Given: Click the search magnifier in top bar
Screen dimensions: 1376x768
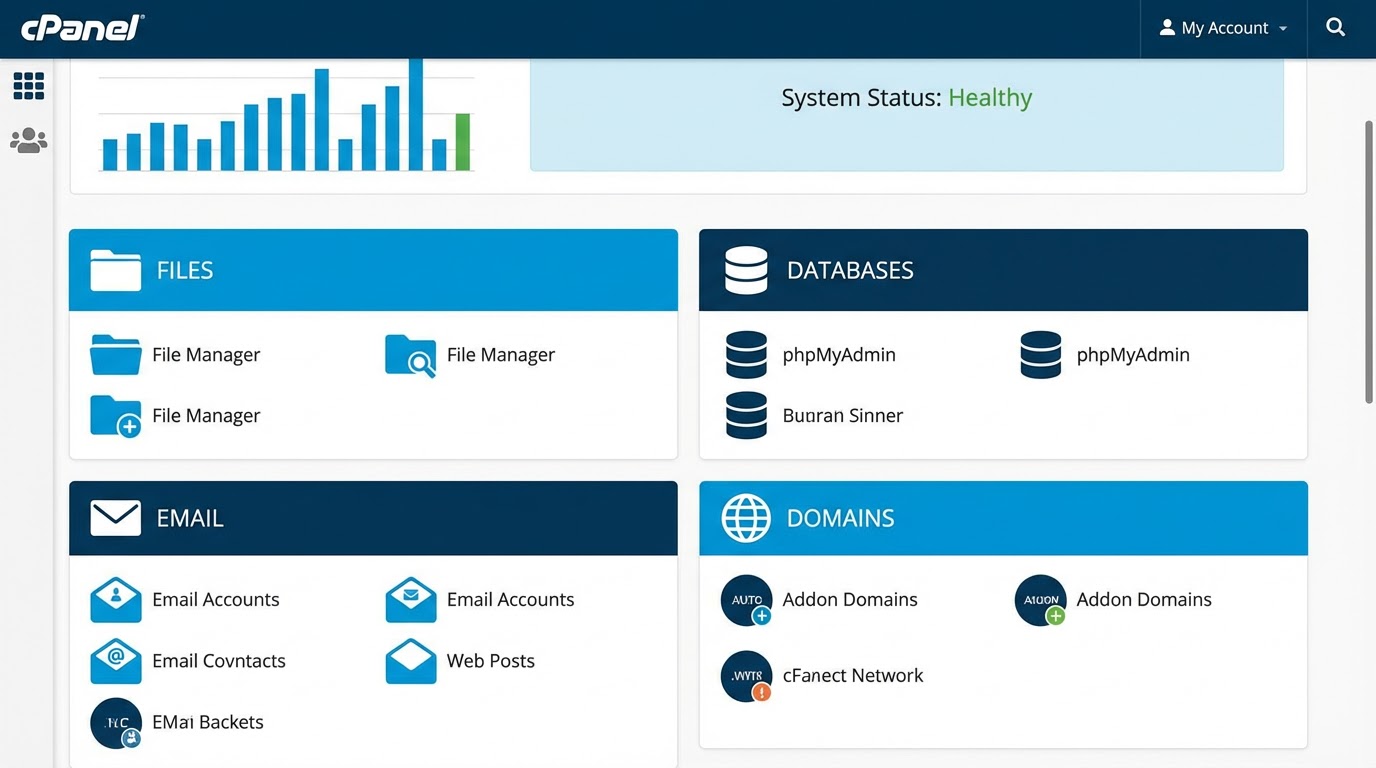Looking at the screenshot, I should (1336, 27).
